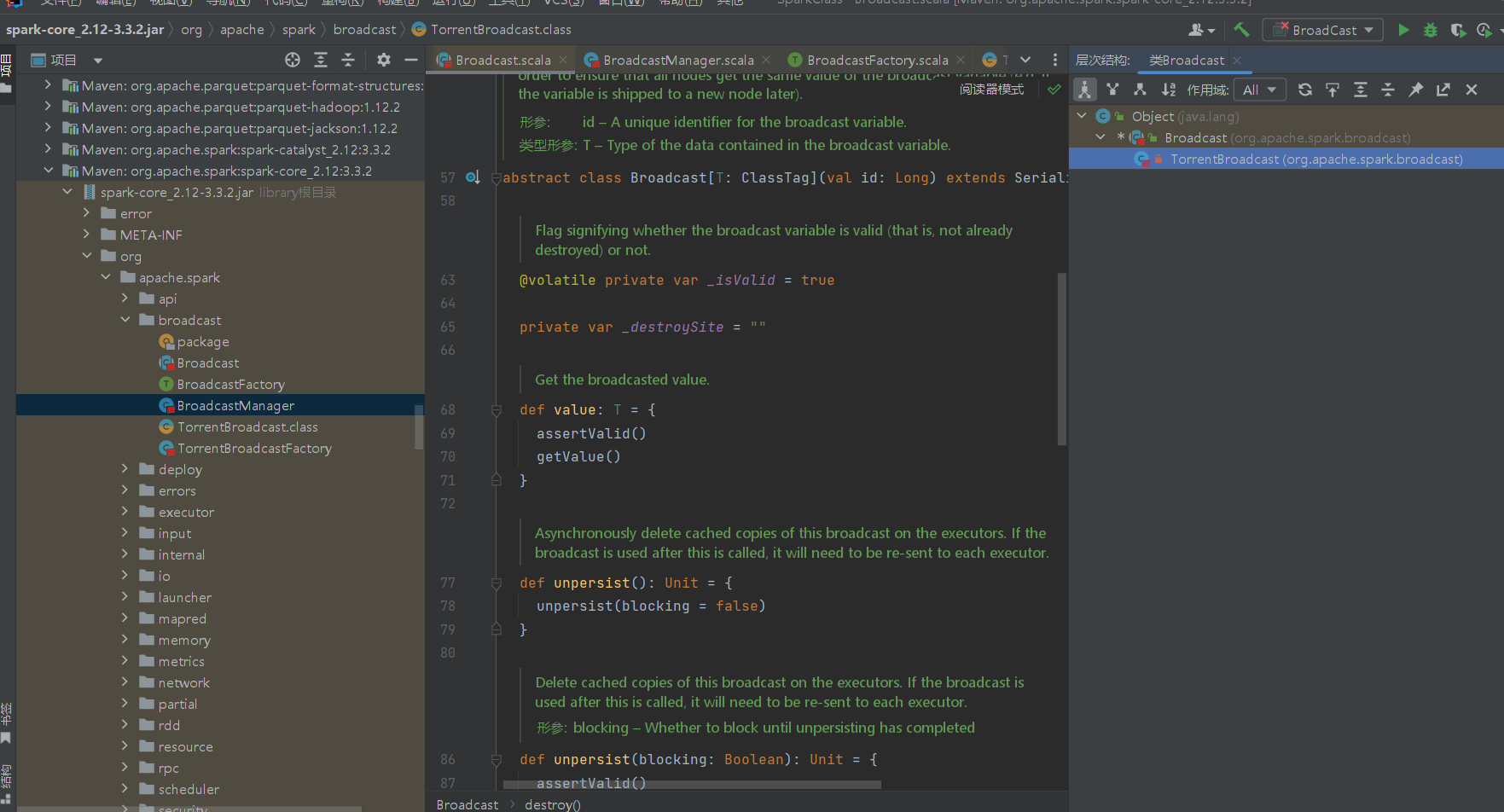Start debugging with the bug icon
This screenshot has width=1504, height=812.
tap(1431, 30)
